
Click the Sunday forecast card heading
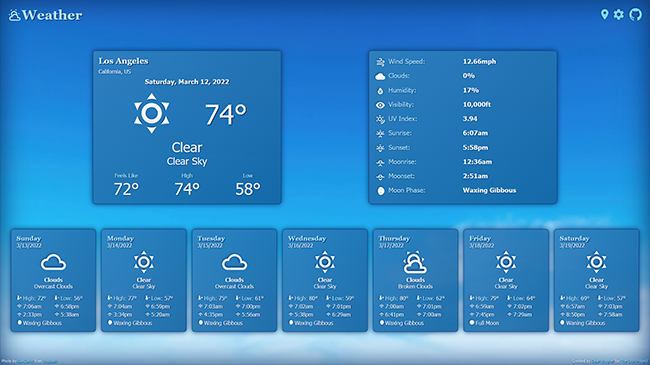coord(29,238)
